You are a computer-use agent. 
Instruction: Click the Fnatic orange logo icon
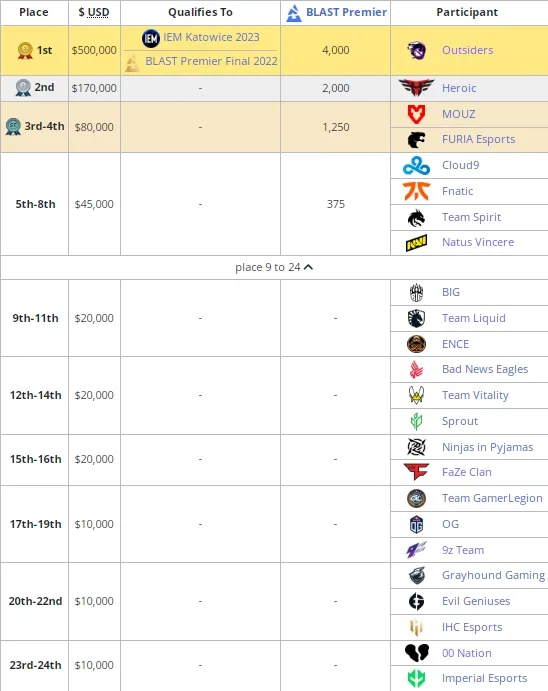(x=416, y=191)
